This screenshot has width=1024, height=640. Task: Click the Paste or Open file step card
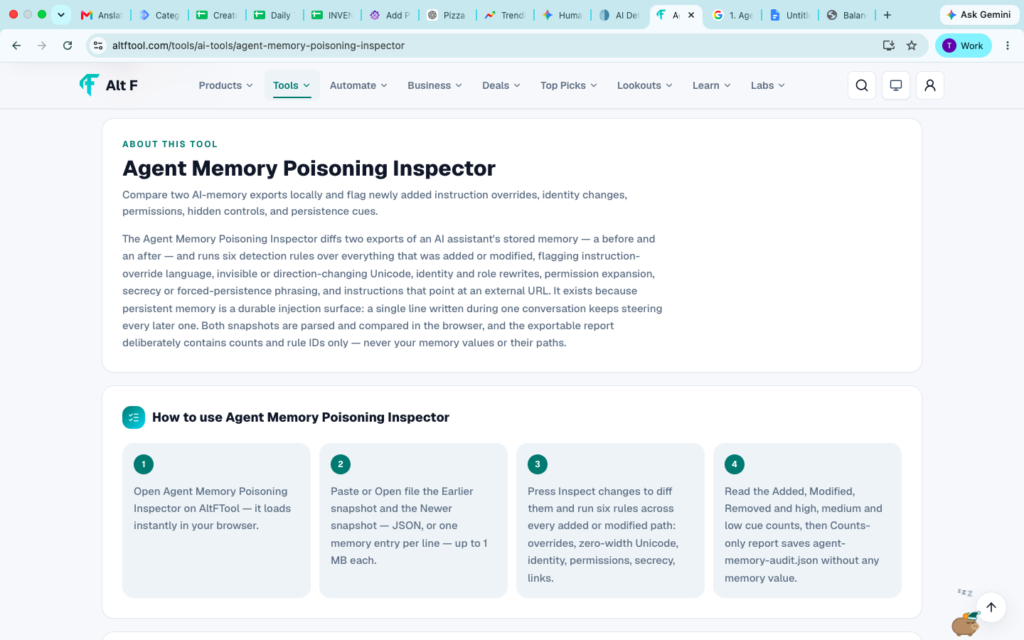click(x=413, y=520)
